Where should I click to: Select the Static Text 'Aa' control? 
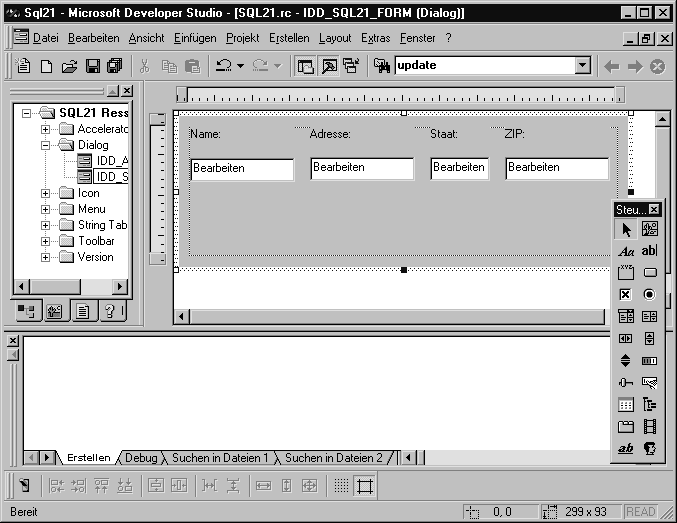click(x=626, y=251)
